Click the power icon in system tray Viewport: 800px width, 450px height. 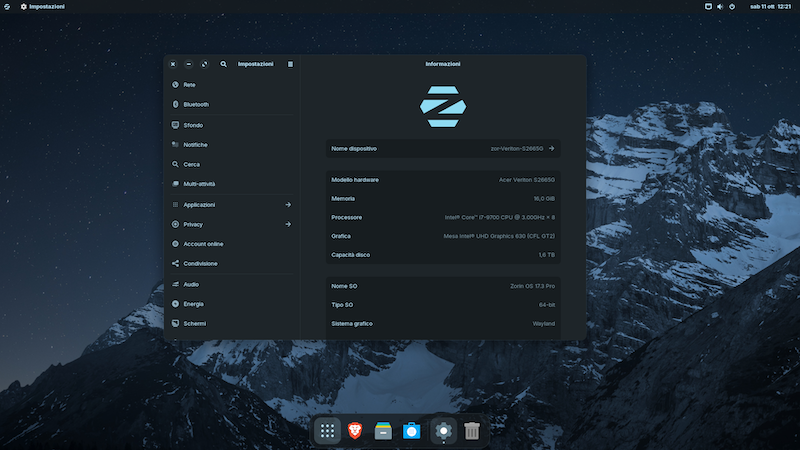point(732,7)
